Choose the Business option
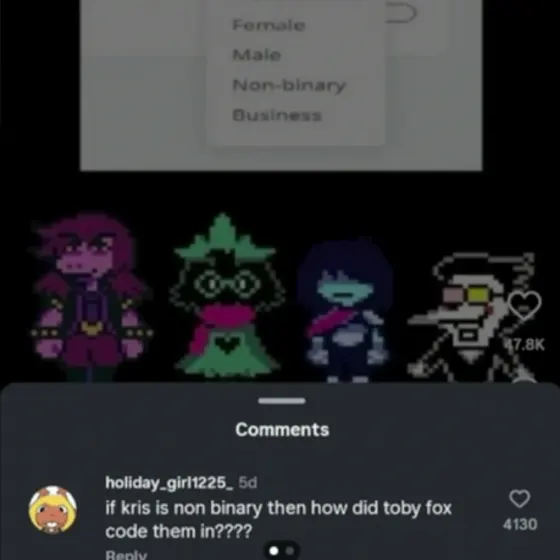This screenshot has width=560, height=560. point(277,115)
